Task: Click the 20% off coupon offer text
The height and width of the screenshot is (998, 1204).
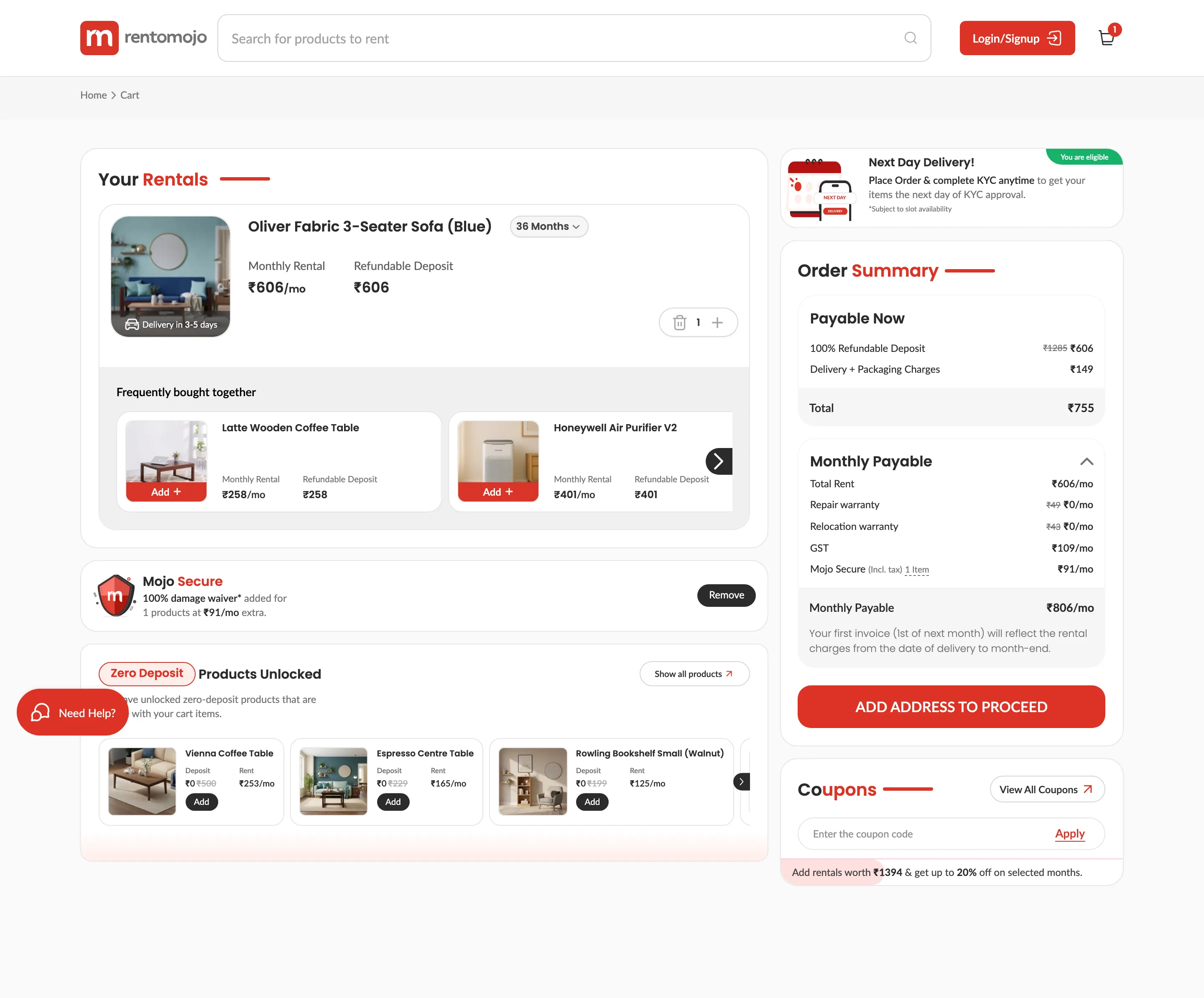Action: point(937,872)
